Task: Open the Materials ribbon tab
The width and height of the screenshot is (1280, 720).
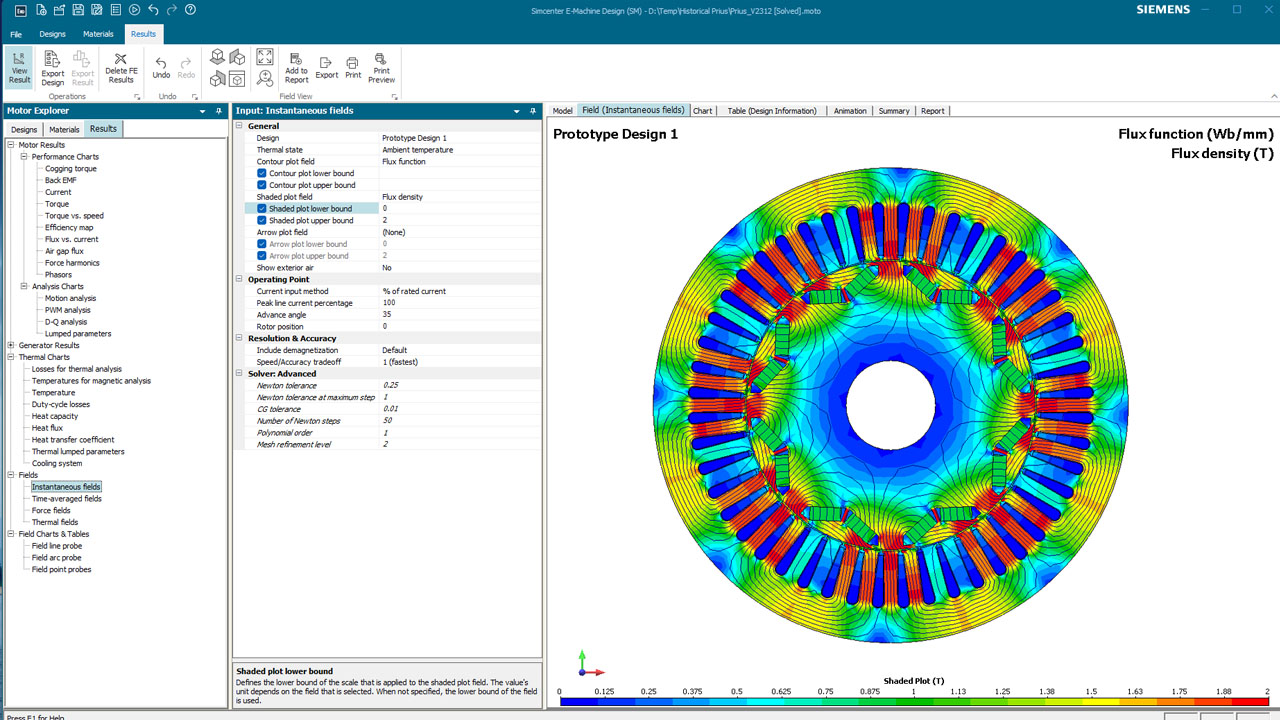Action: (97, 33)
